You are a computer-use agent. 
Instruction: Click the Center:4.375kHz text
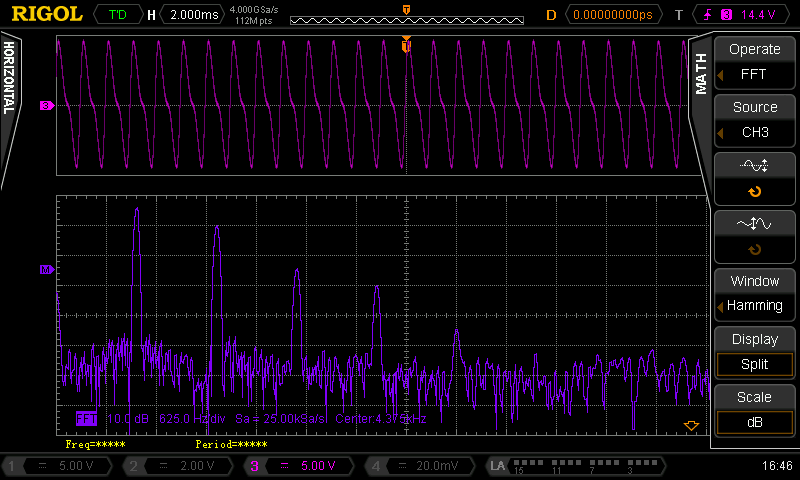[381, 419]
